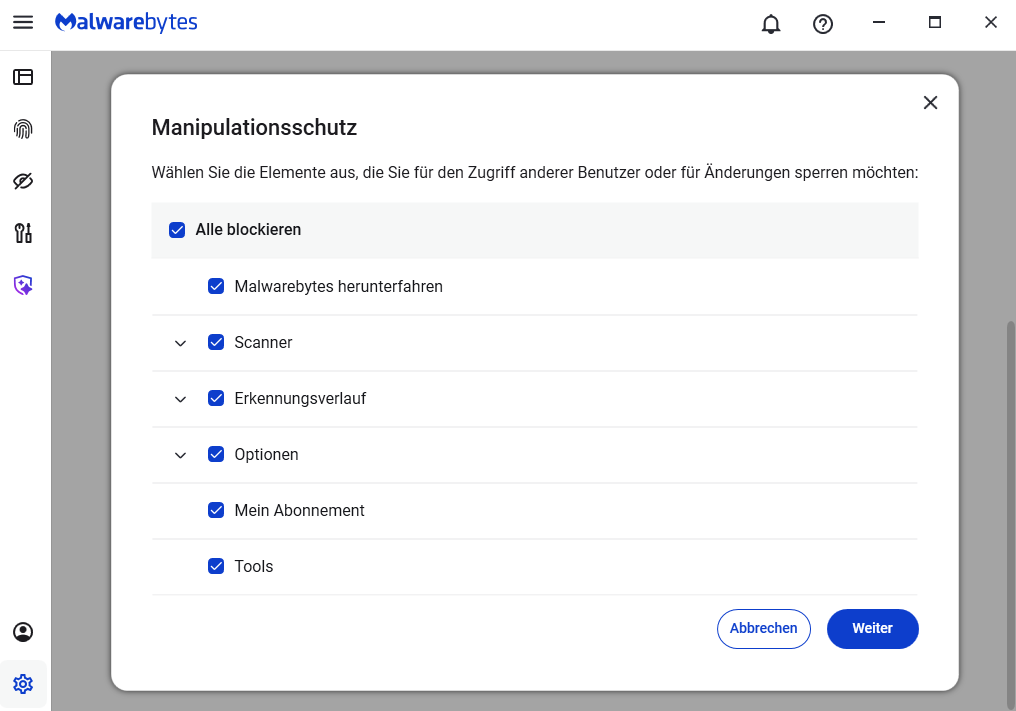Click the Tools label text

tap(253, 566)
